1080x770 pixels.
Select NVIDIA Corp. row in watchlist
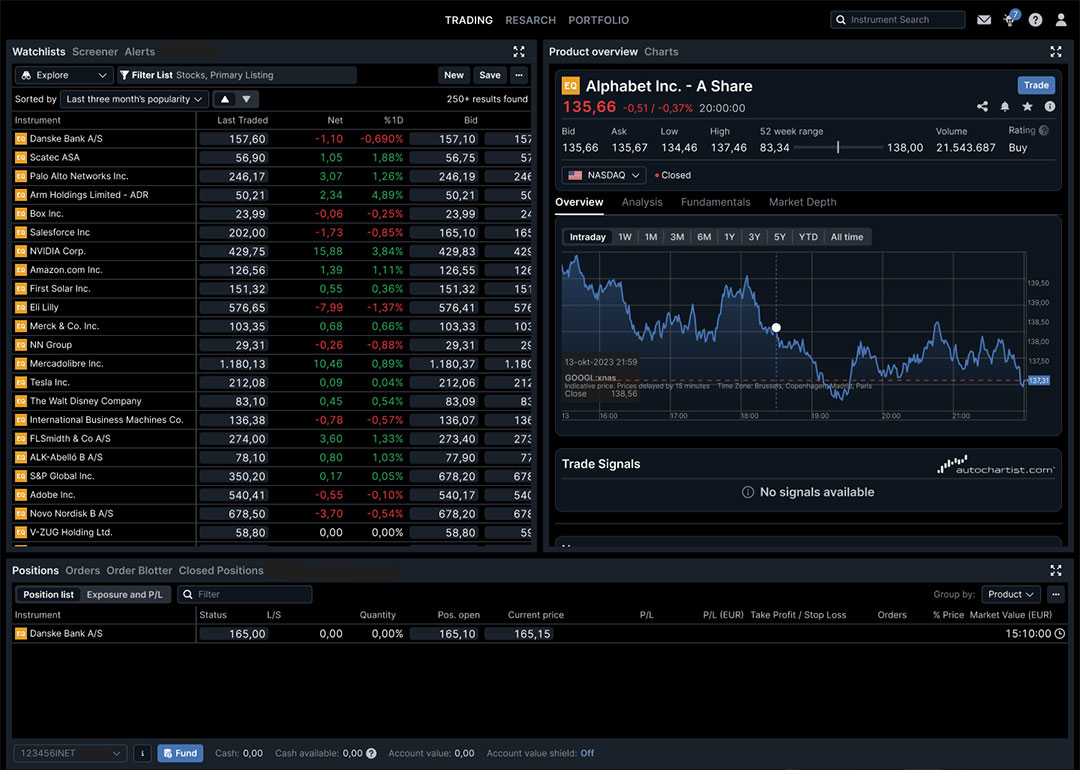coord(271,251)
